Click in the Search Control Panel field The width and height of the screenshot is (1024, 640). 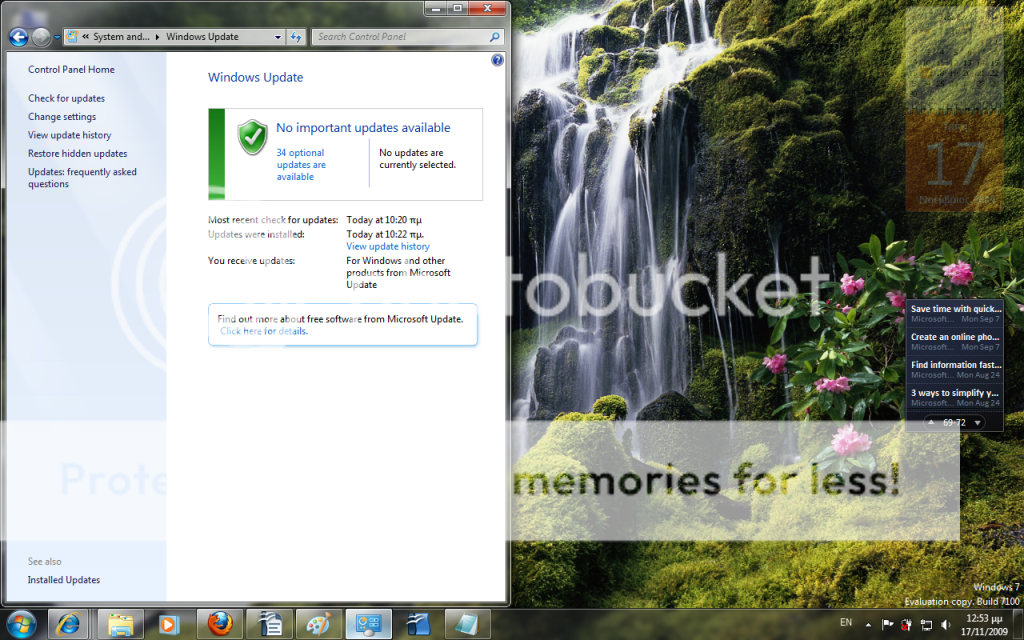[x=400, y=37]
